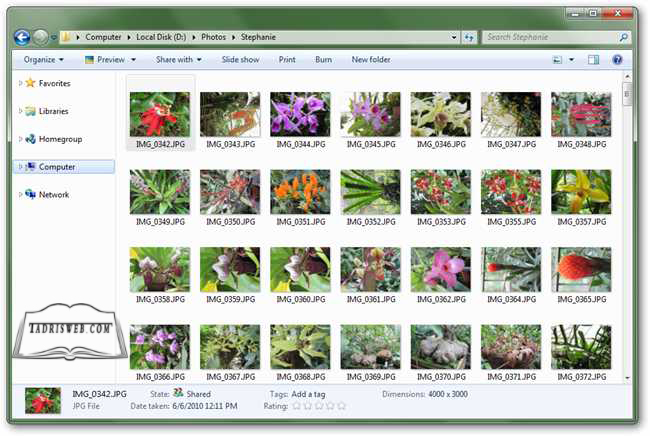Screen dimensions: 650x436
Task: Expand the Computer tree node arrow
Action: [20, 167]
